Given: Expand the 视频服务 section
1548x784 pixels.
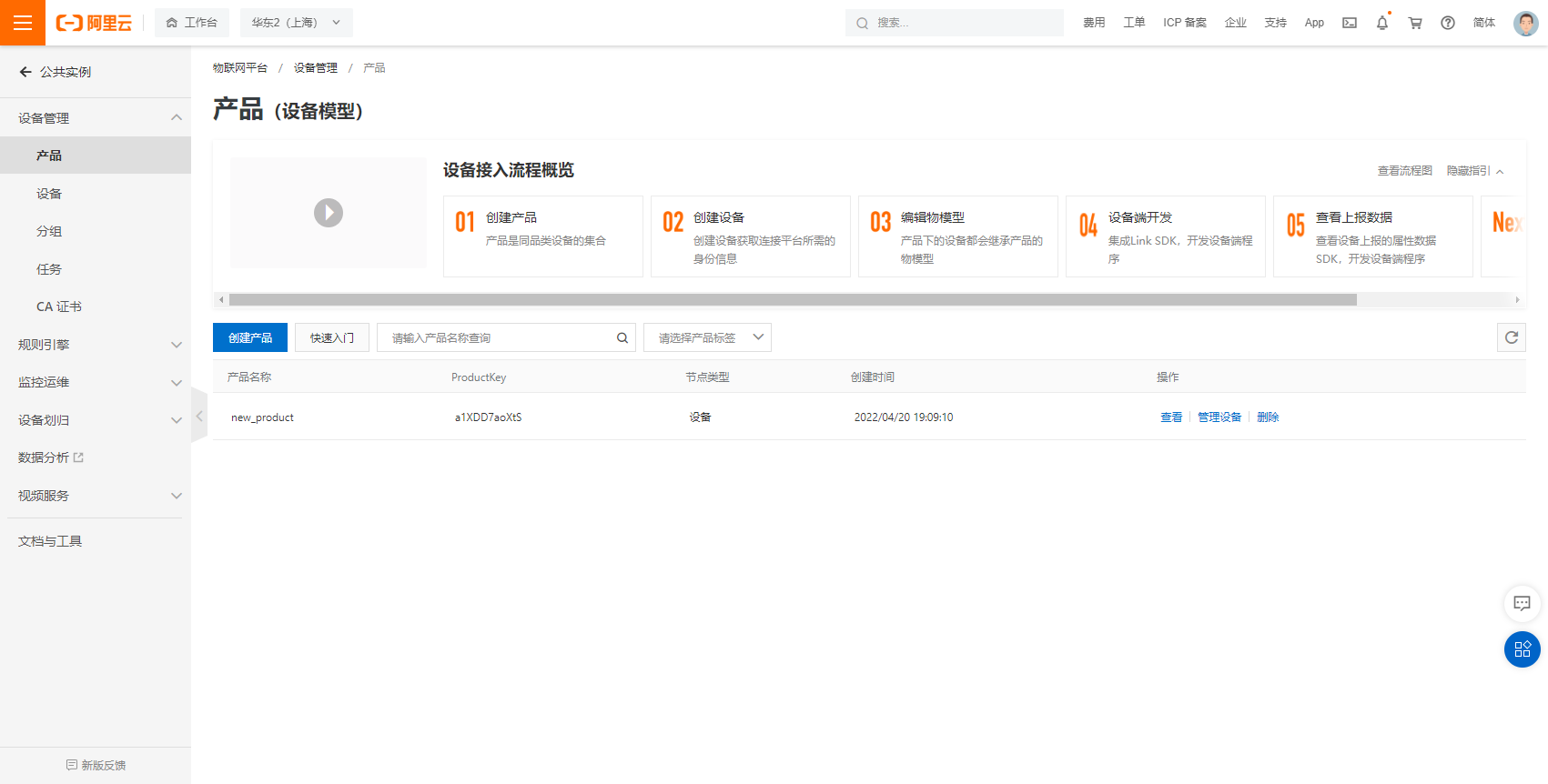Looking at the screenshot, I should 96,496.
